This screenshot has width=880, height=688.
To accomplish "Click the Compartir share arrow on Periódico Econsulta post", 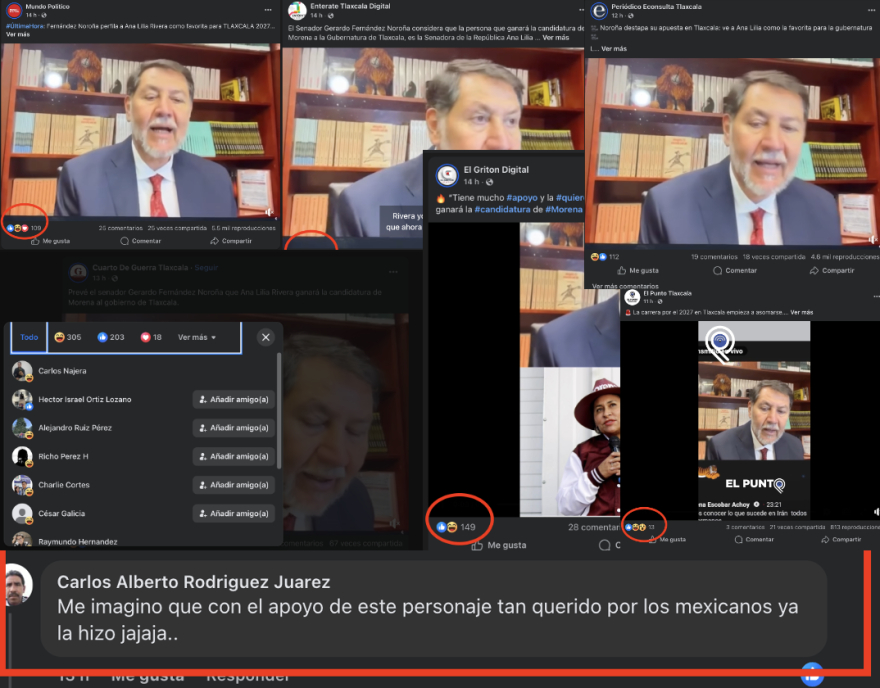I will pos(816,271).
